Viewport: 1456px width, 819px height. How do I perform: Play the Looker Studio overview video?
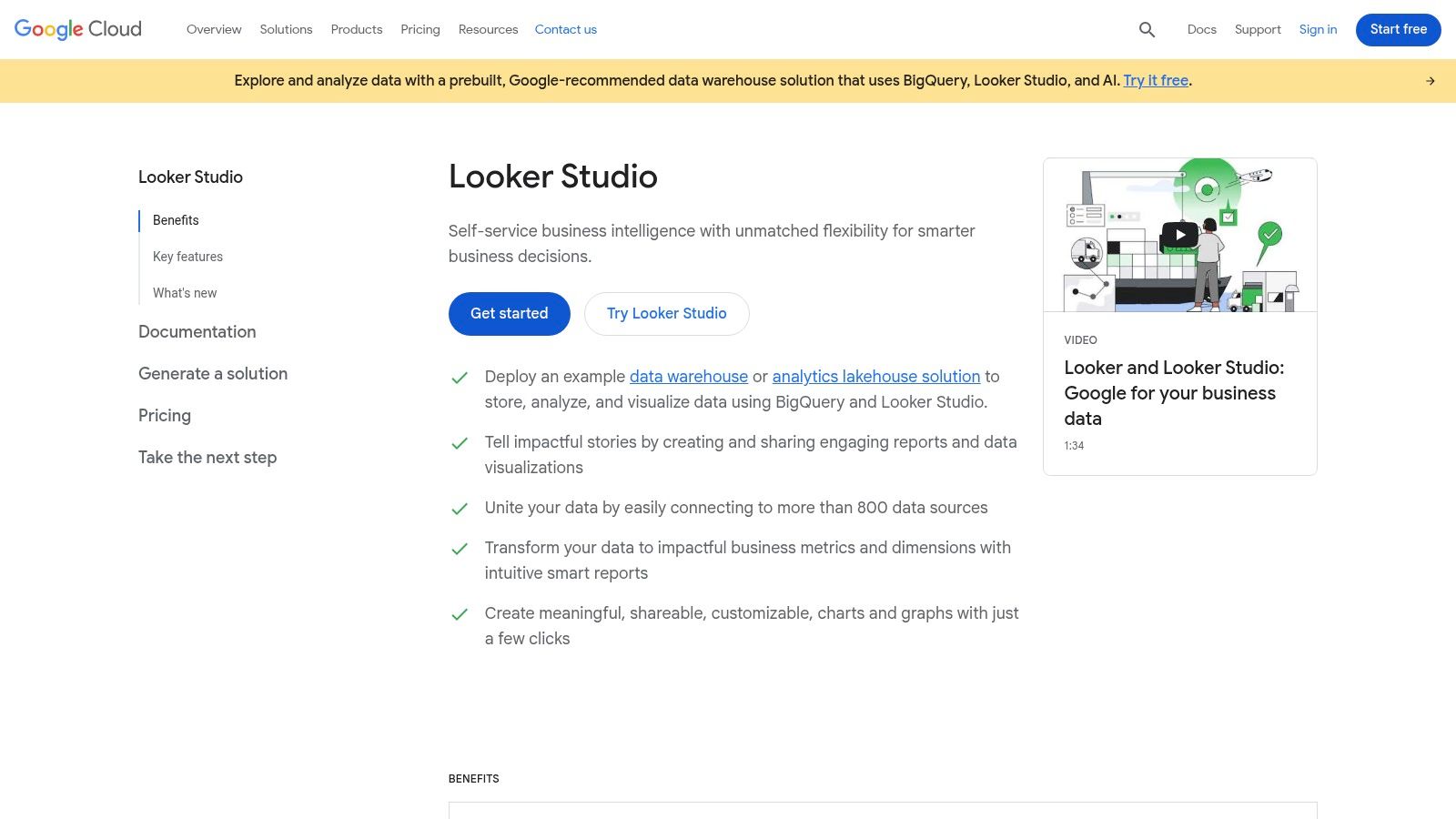1179,234
